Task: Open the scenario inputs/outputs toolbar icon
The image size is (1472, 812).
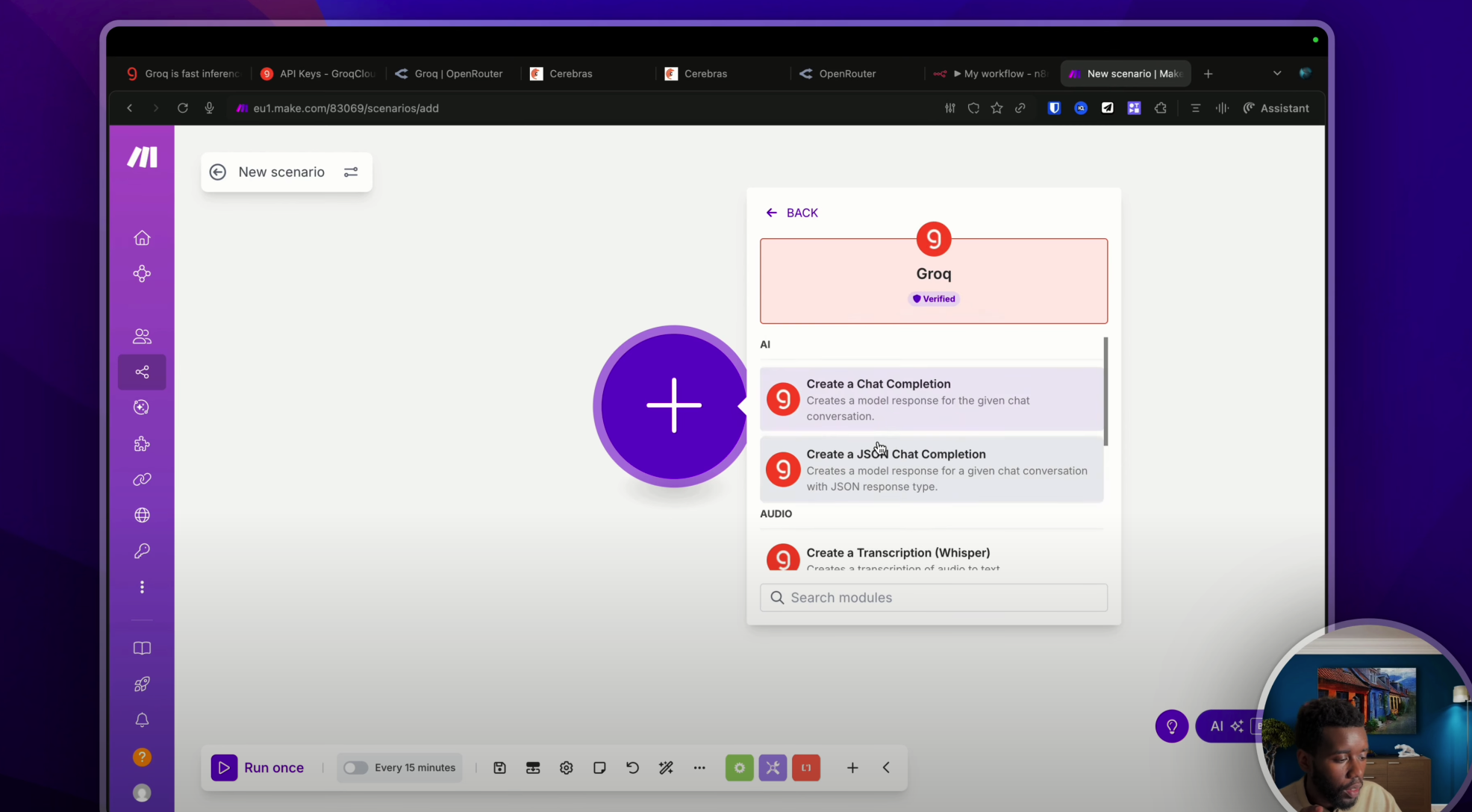Action: point(533,767)
